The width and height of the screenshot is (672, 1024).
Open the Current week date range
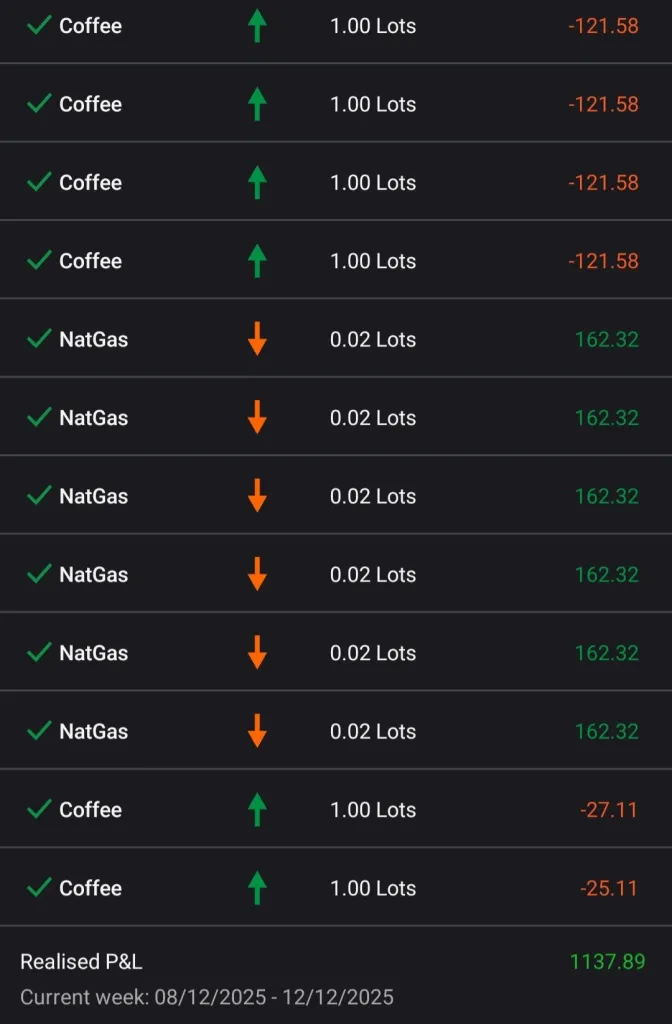207,997
